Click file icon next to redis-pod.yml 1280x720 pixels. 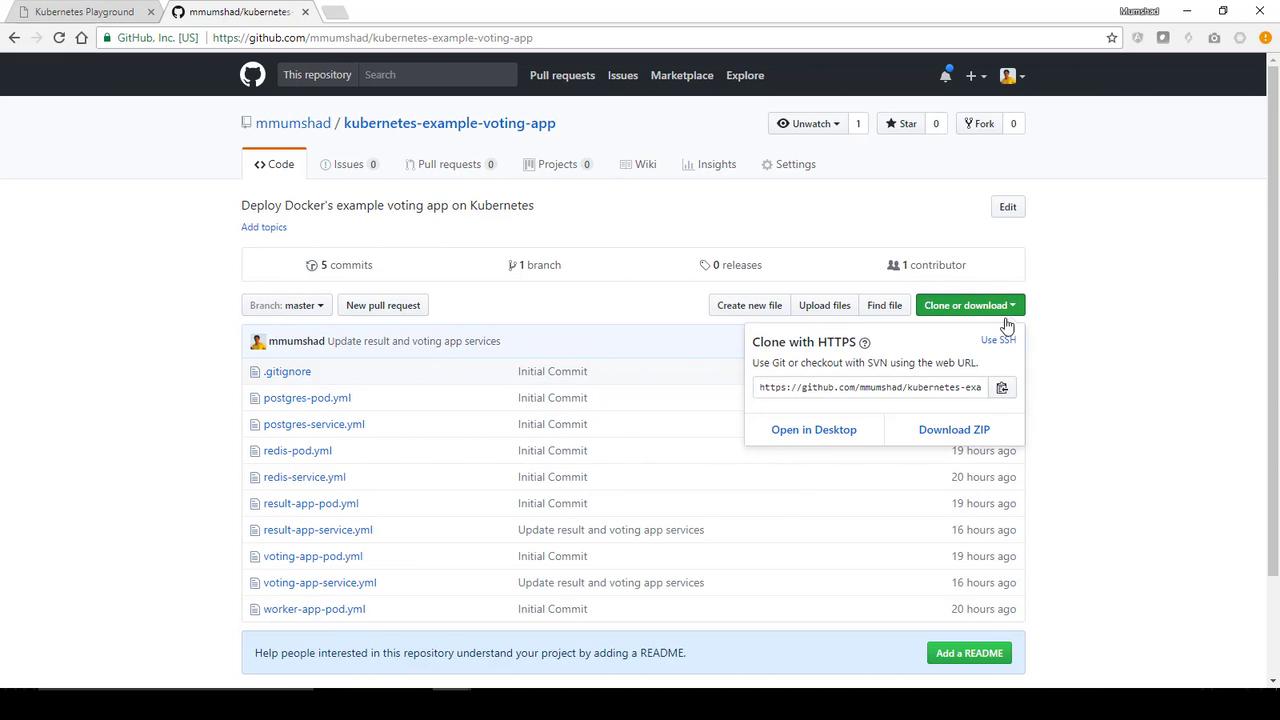pyautogui.click(x=255, y=451)
